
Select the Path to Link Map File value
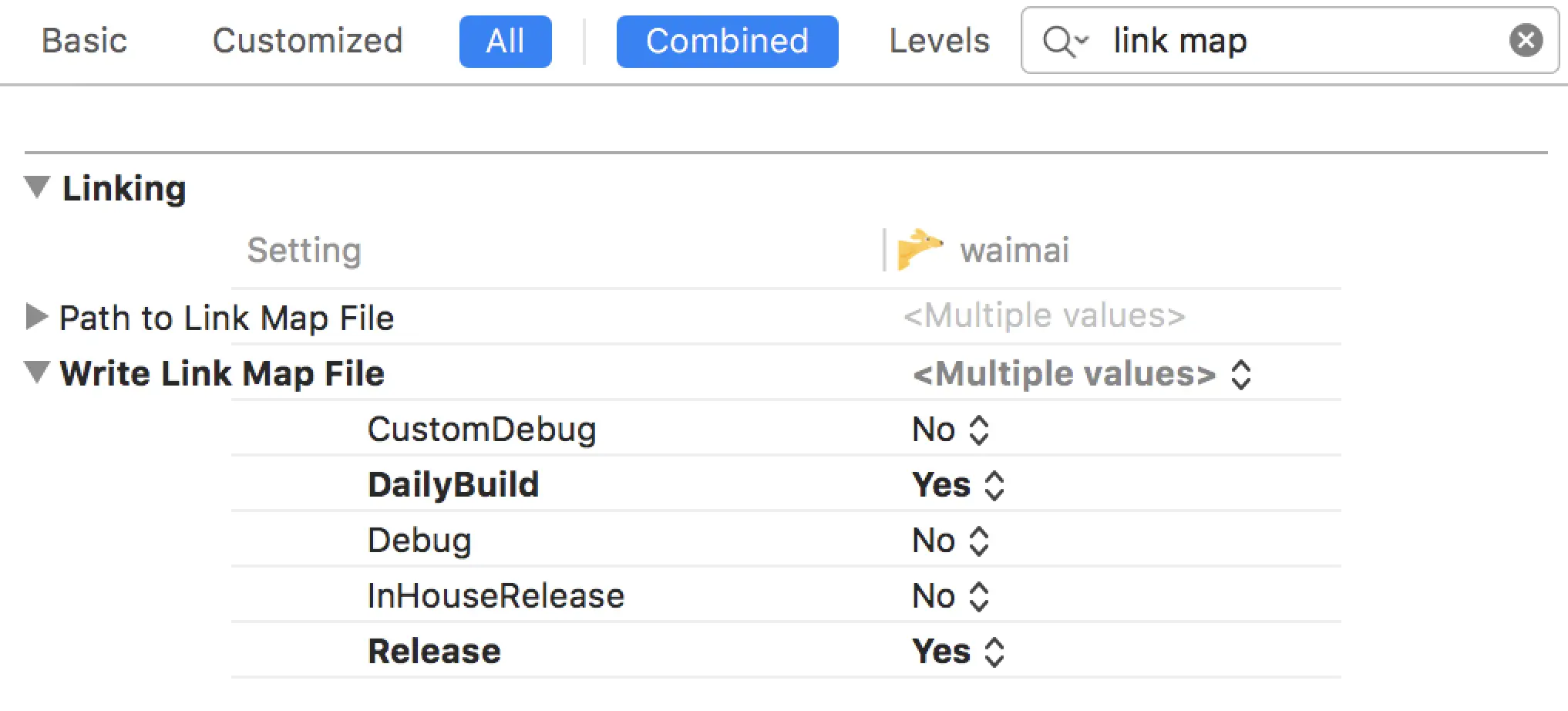1044,316
